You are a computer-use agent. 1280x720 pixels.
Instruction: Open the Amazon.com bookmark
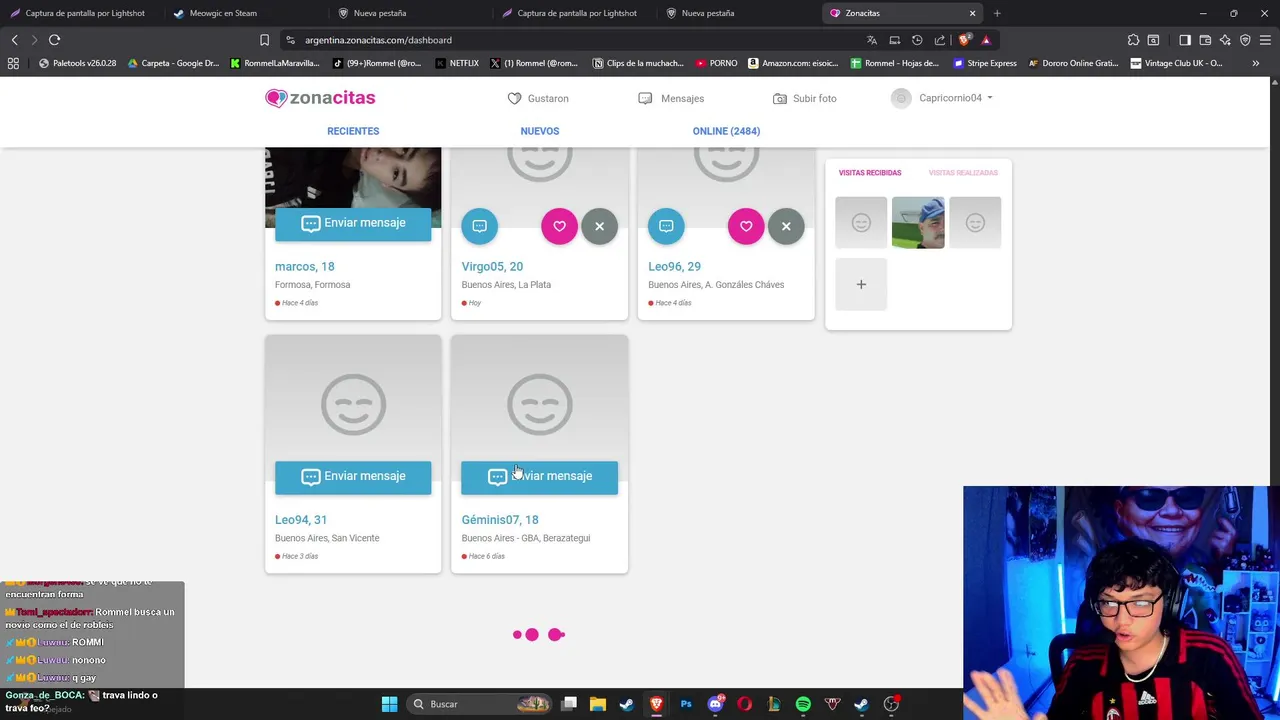[793, 63]
